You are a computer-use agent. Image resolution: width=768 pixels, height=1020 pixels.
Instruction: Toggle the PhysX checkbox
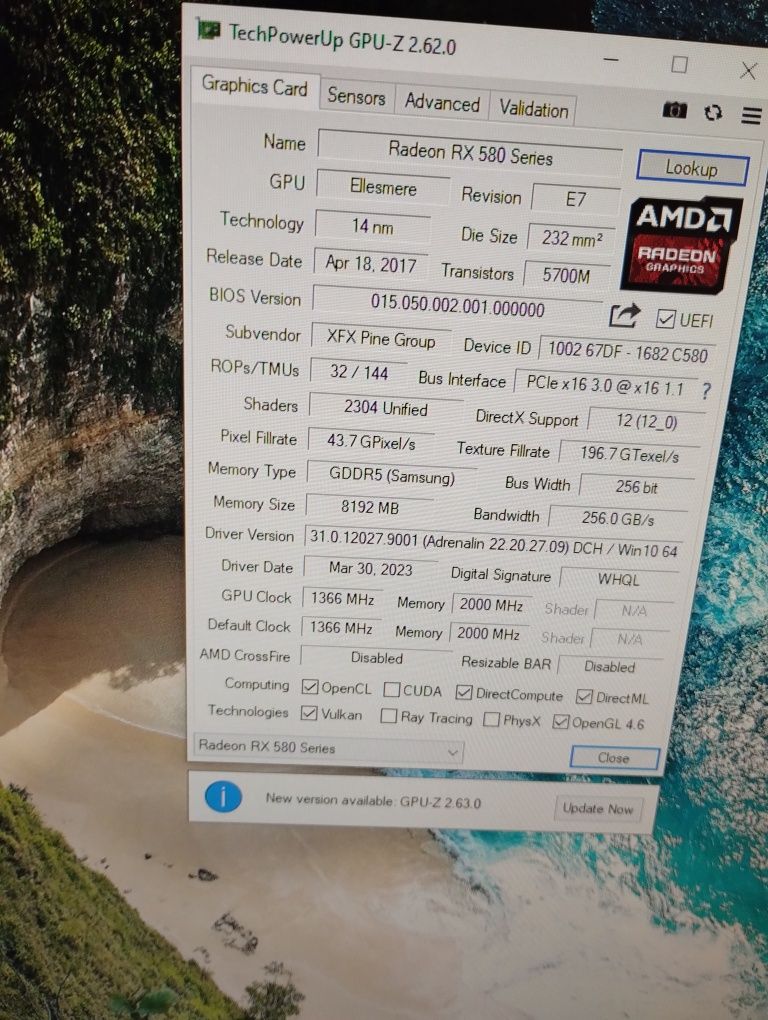click(x=492, y=719)
